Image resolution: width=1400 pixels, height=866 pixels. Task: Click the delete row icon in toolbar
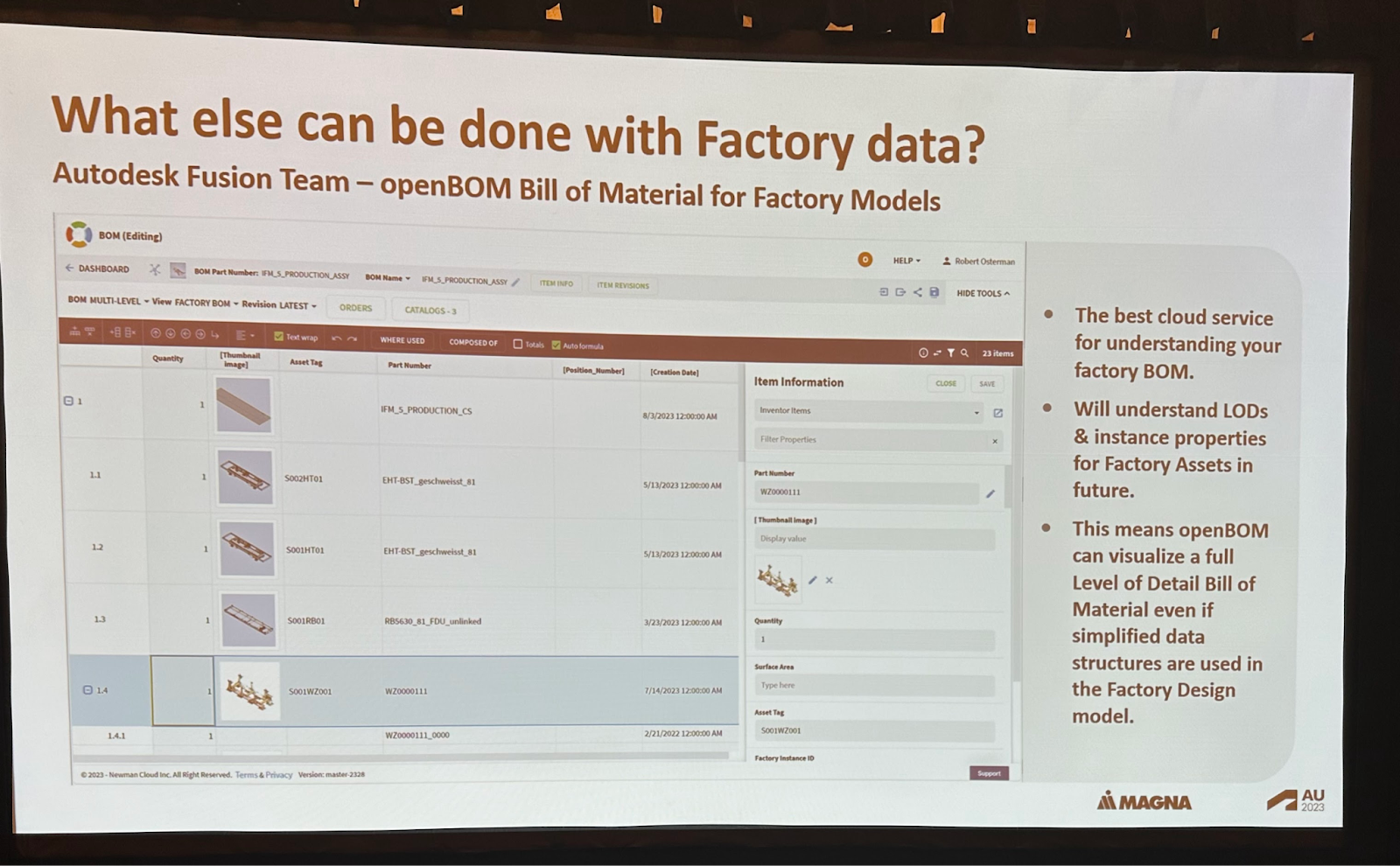coord(89,332)
